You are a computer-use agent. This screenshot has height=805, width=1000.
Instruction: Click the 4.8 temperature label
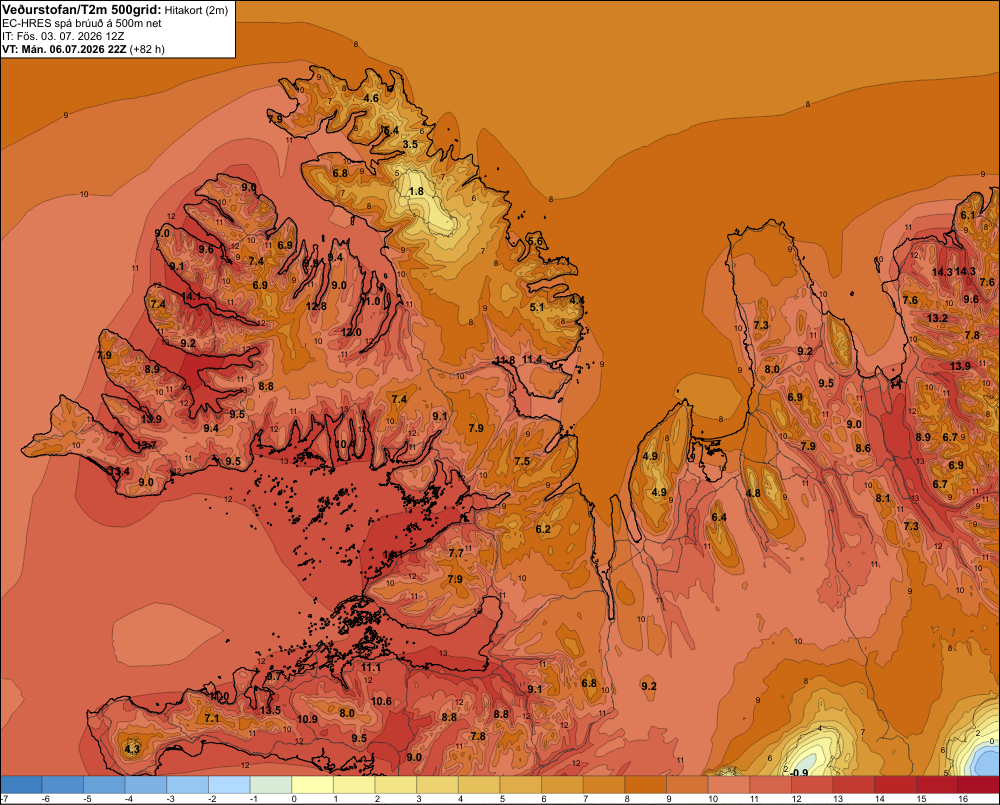pyautogui.click(x=753, y=493)
